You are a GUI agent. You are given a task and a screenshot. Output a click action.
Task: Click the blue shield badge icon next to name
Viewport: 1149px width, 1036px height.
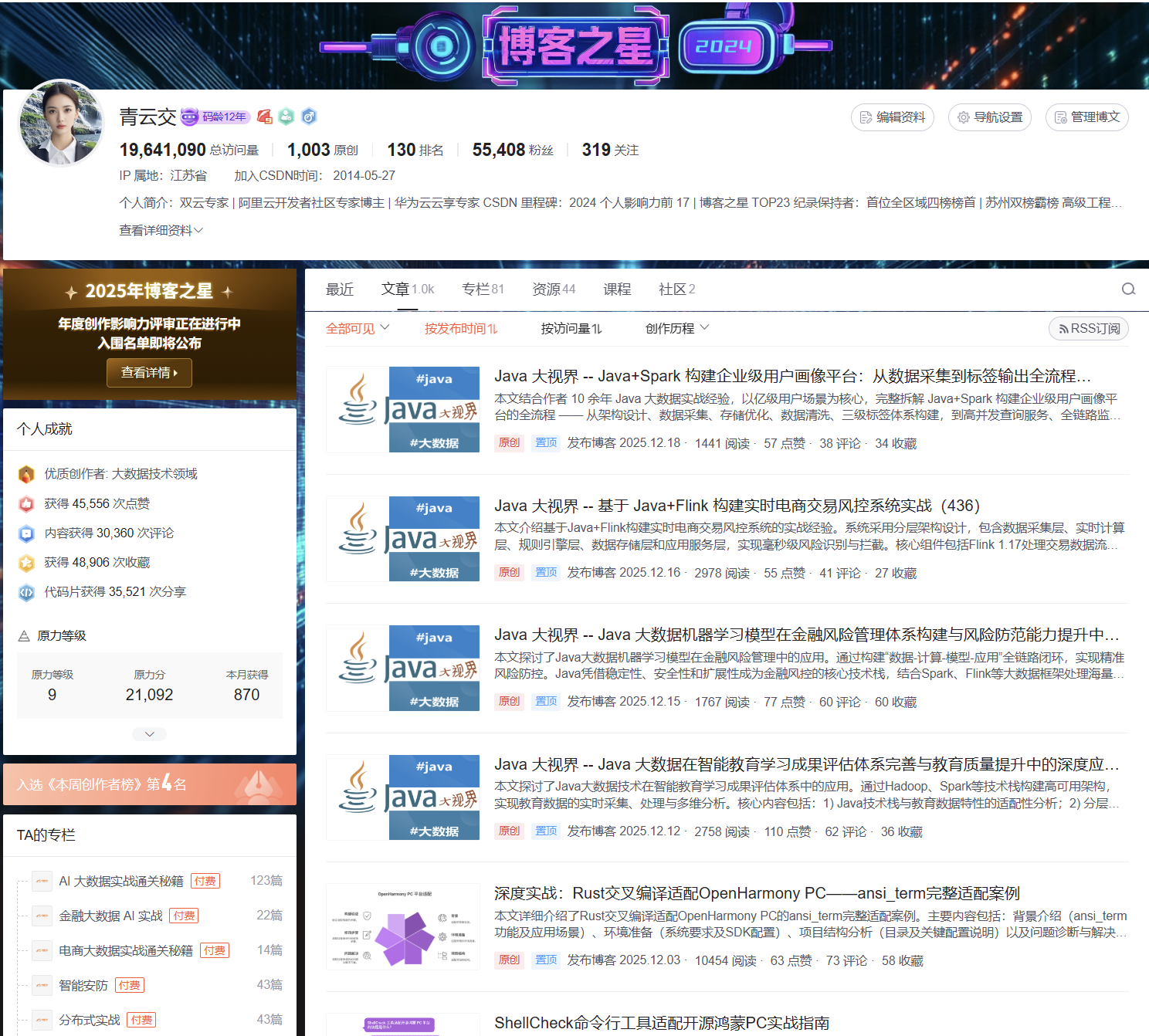pos(309,117)
